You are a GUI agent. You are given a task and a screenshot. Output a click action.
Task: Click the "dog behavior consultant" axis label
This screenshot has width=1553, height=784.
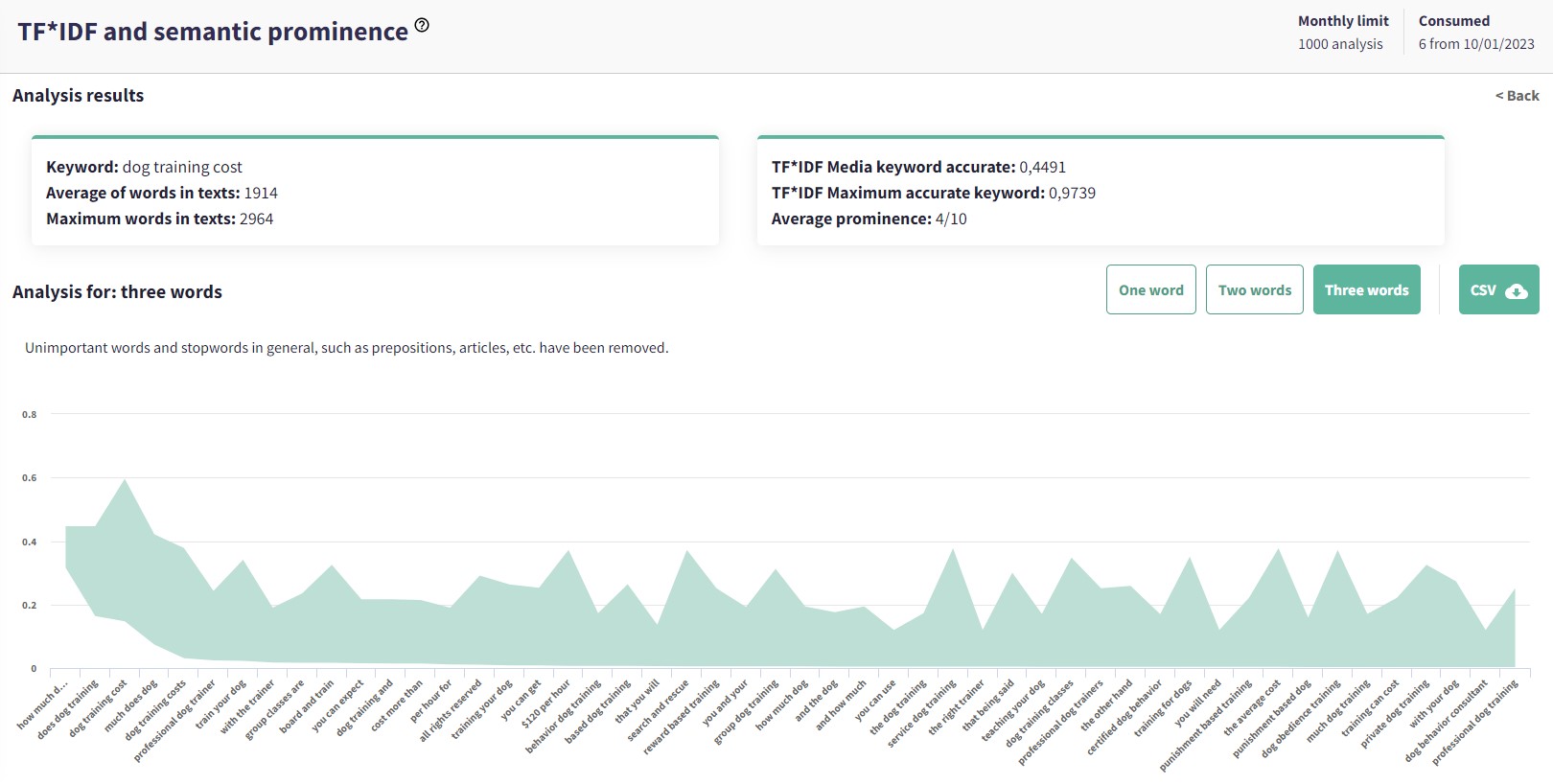(x=1447, y=720)
